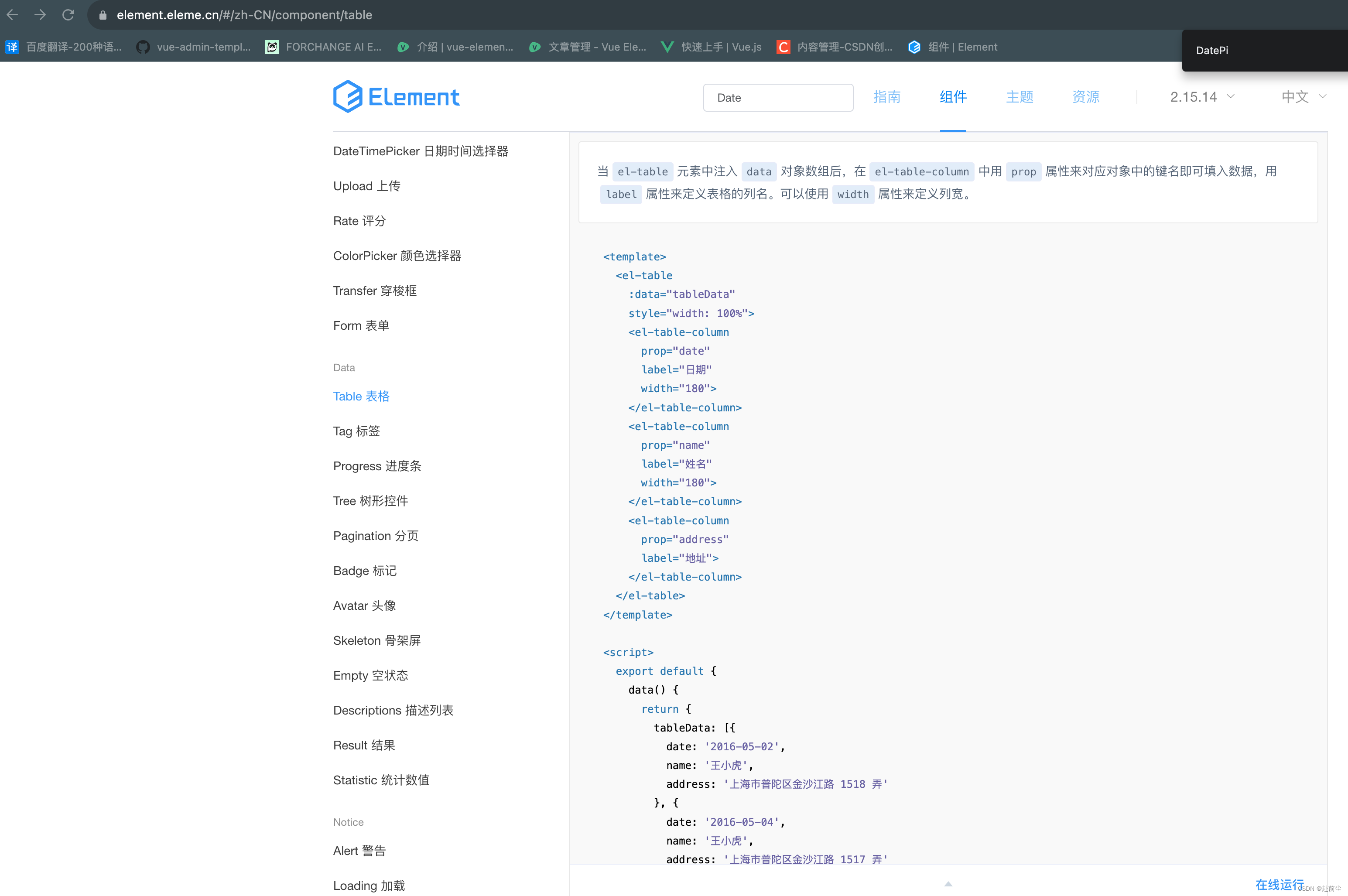Viewport: 1348px width, 896px height.
Task: Open Pagination 分页 page
Action: 376,535
